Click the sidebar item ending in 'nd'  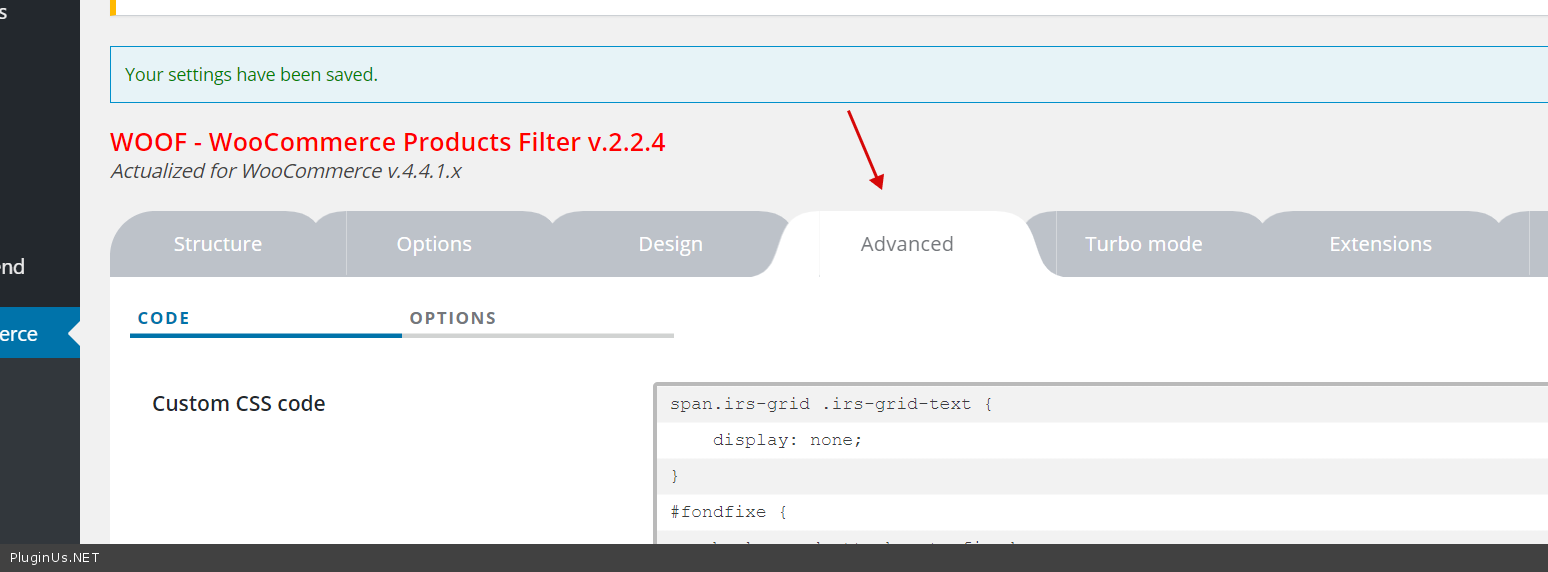pos(14,267)
